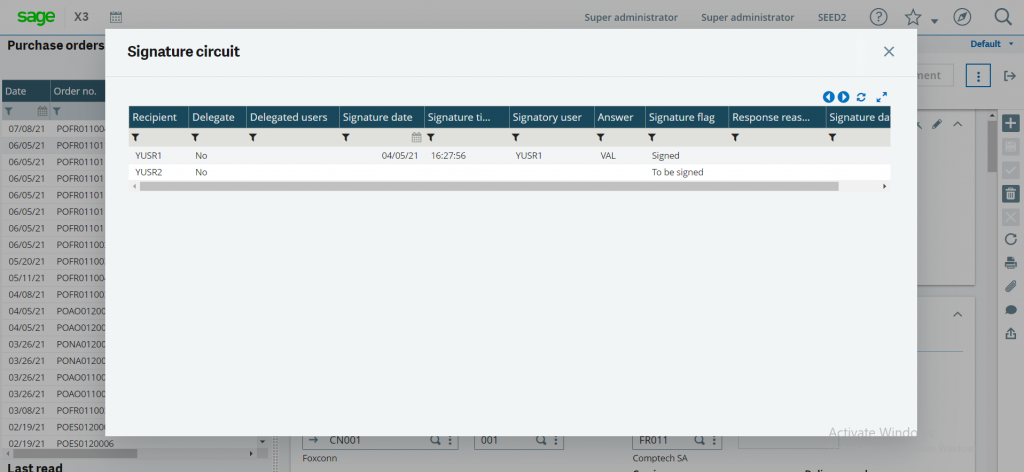Click left arrow of dialog horizontal scrollbar

135,187
